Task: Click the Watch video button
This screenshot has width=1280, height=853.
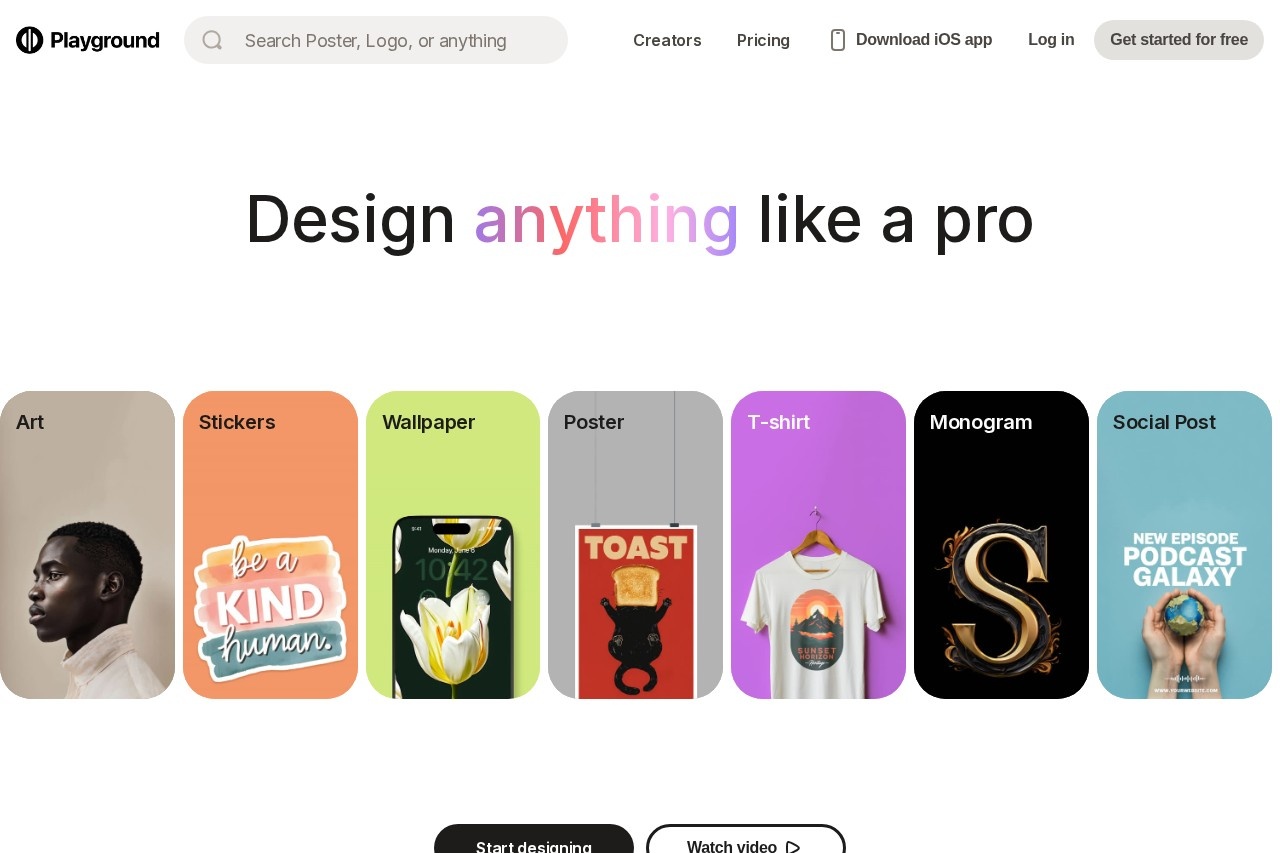Action: tap(746, 840)
